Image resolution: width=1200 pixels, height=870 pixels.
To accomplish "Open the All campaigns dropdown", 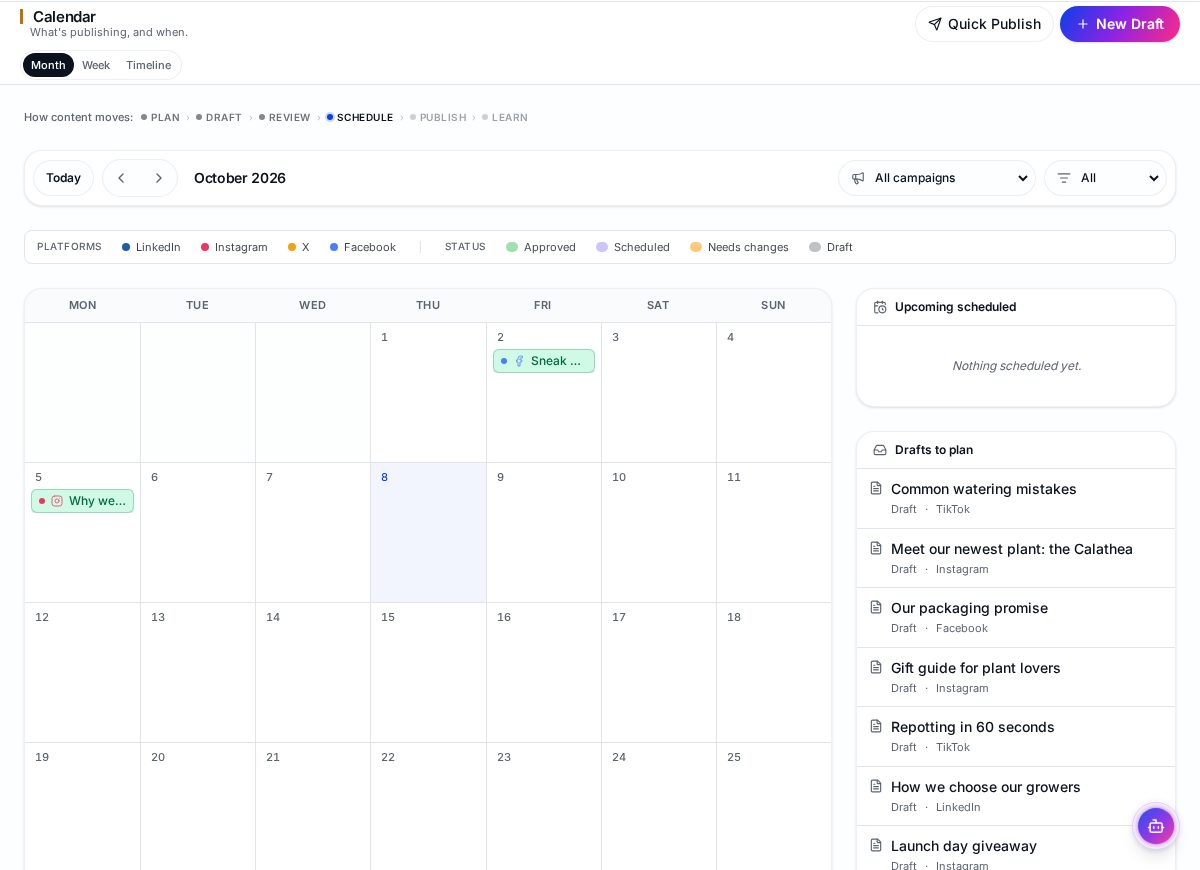I will tap(937, 178).
